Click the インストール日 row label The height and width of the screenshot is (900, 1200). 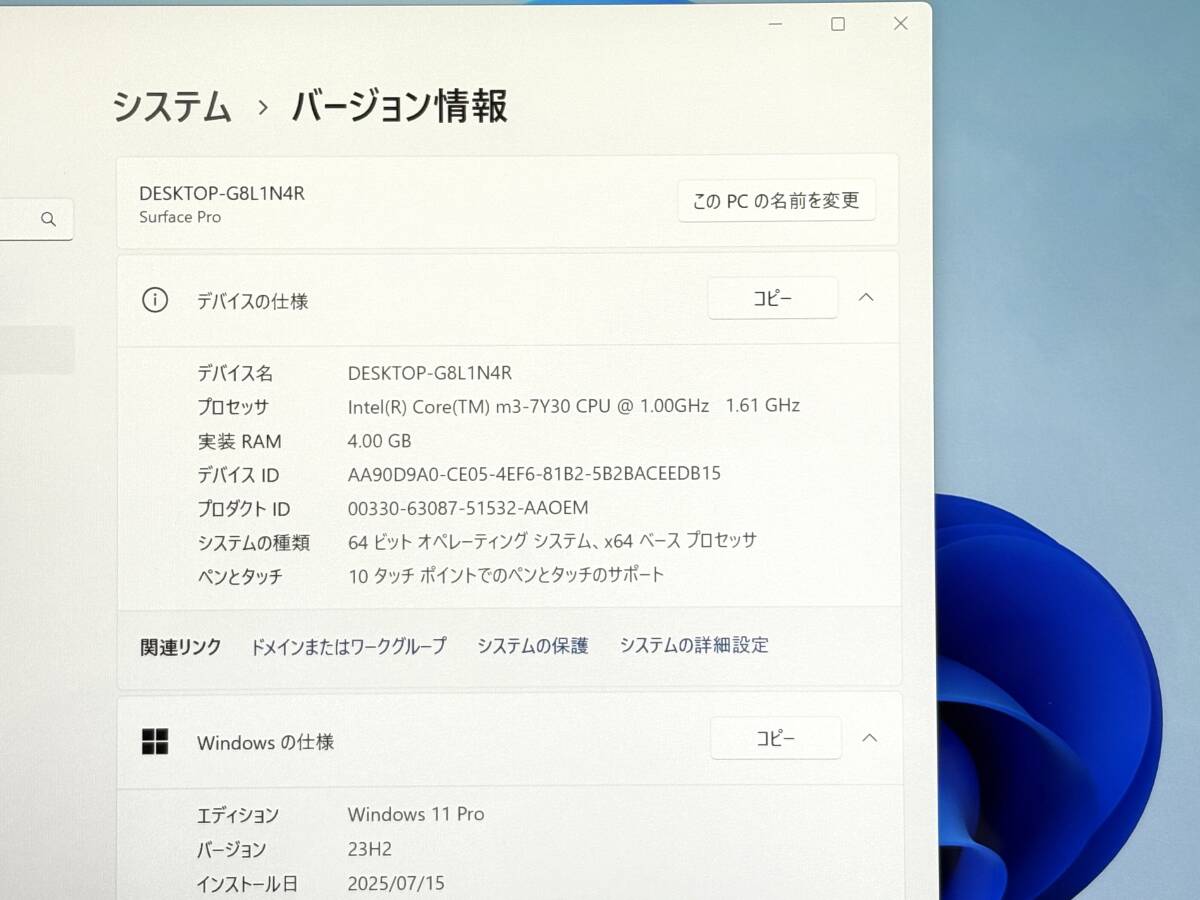(x=247, y=884)
